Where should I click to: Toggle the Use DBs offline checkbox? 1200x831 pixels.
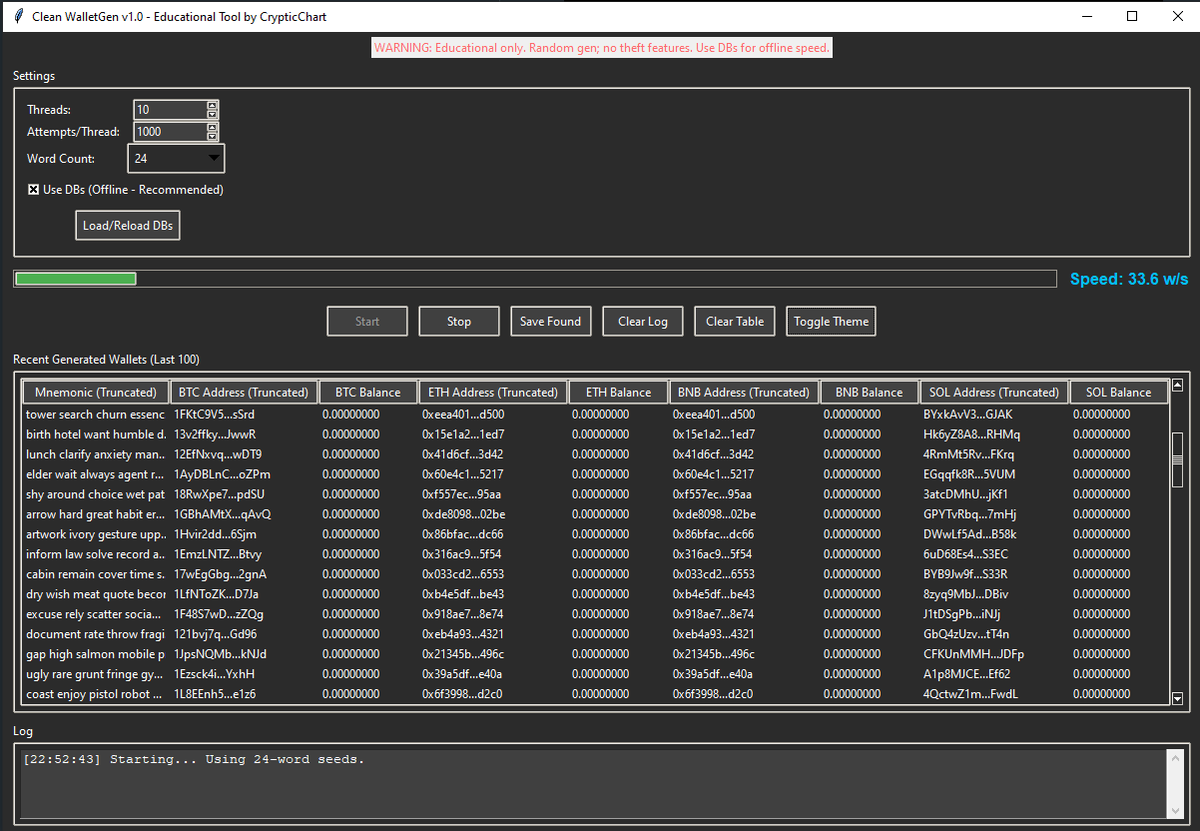34,190
